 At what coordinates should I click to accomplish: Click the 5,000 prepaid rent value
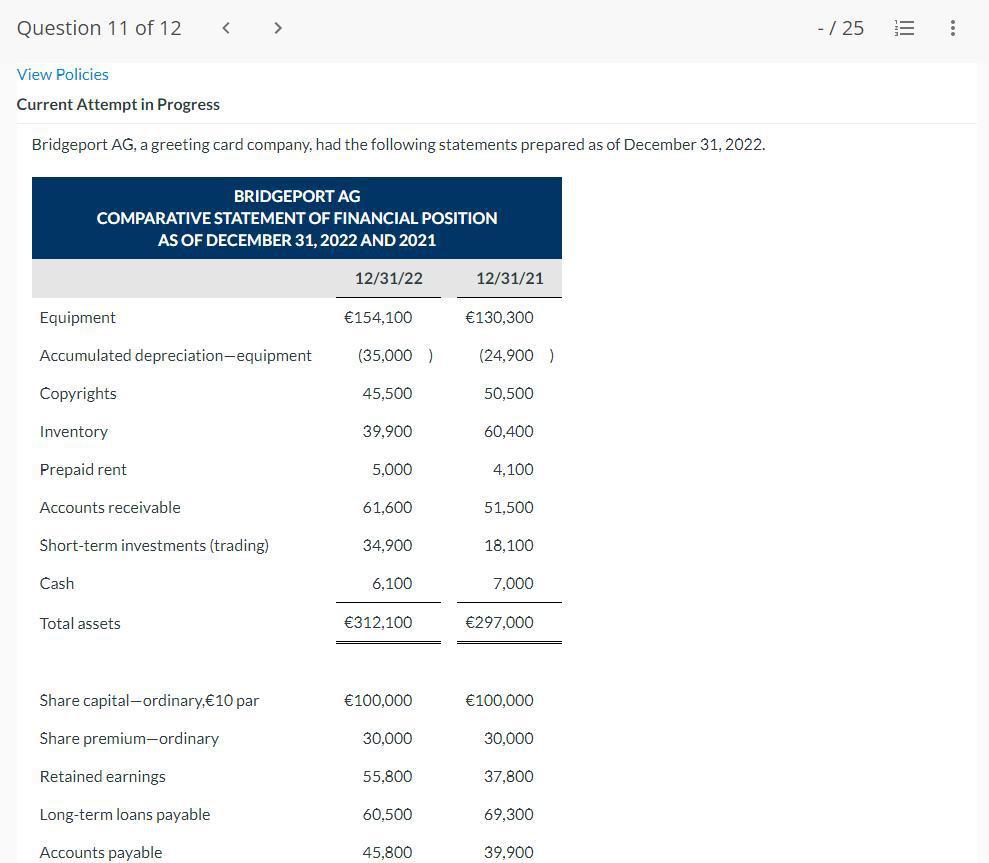(x=392, y=469)
